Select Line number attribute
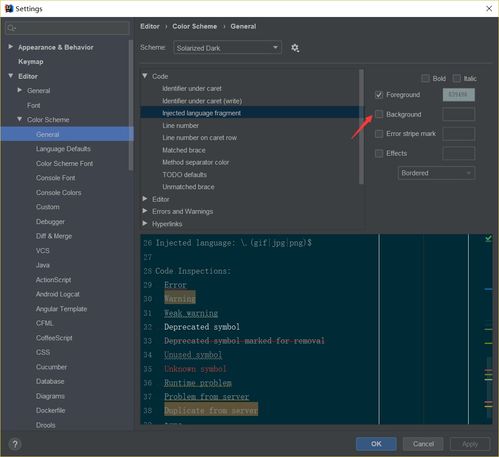 (180, 126)
